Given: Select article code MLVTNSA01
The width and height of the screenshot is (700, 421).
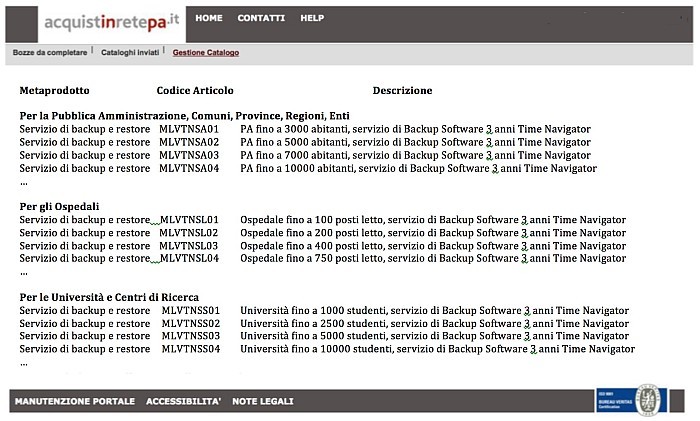Looking at the screenshot, I should (189, 129).
